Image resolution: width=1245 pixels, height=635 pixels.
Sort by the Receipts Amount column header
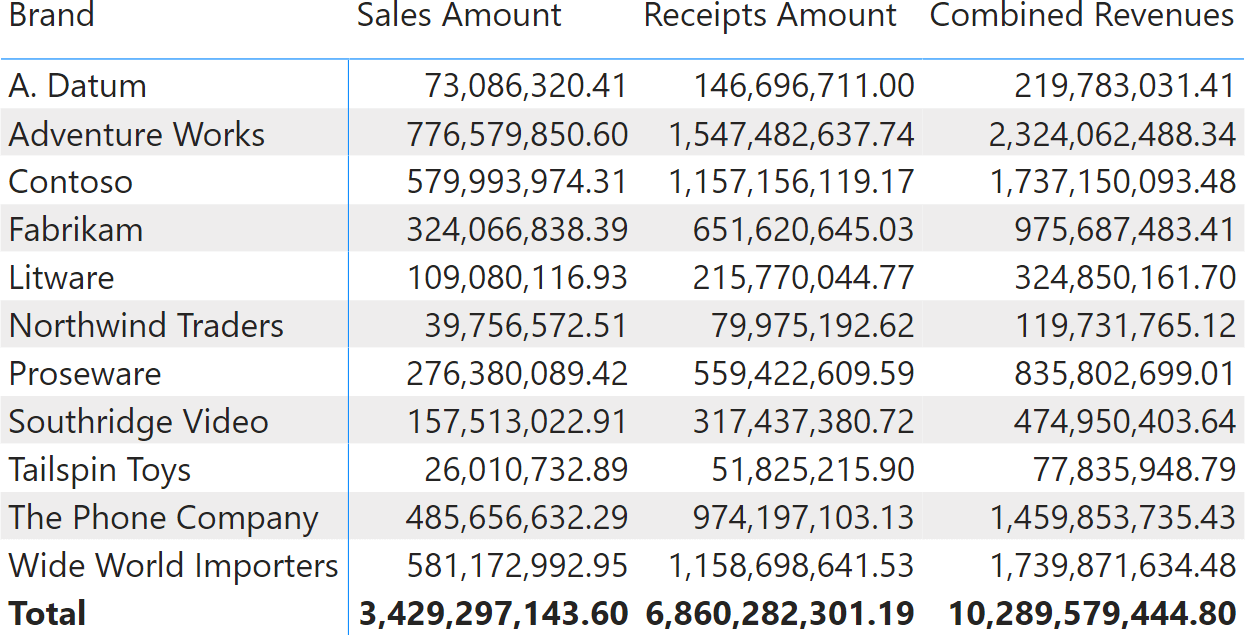pyautogui.click(x=770, y=15)
